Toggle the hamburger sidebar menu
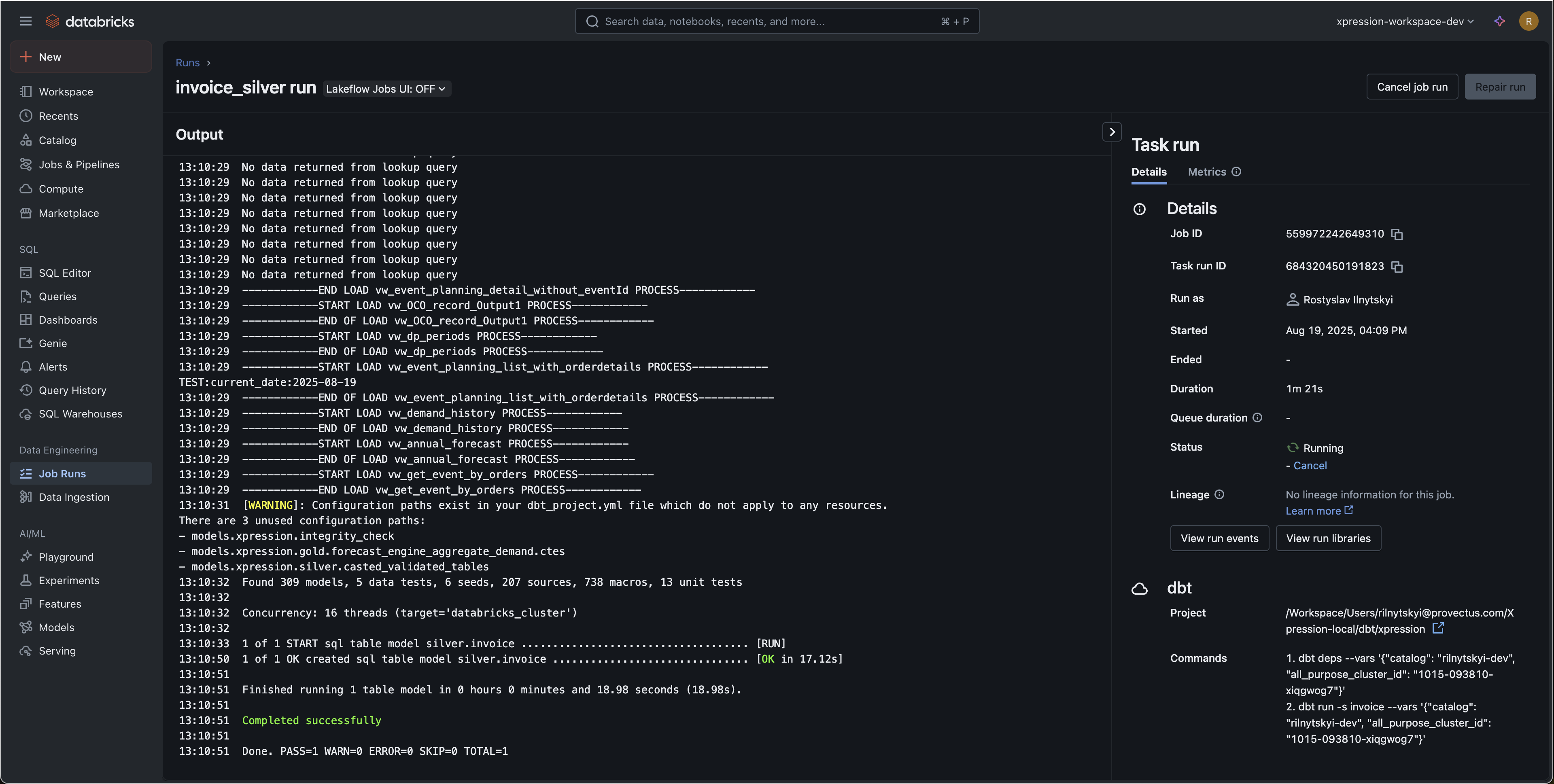Viewport: 1554px width, 784px height. click(25, 21)
